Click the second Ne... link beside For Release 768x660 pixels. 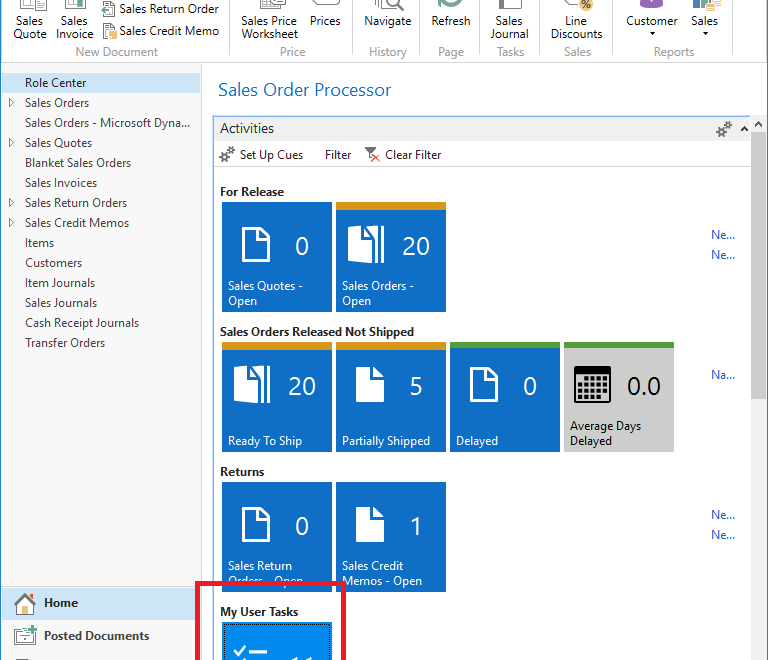723,255
